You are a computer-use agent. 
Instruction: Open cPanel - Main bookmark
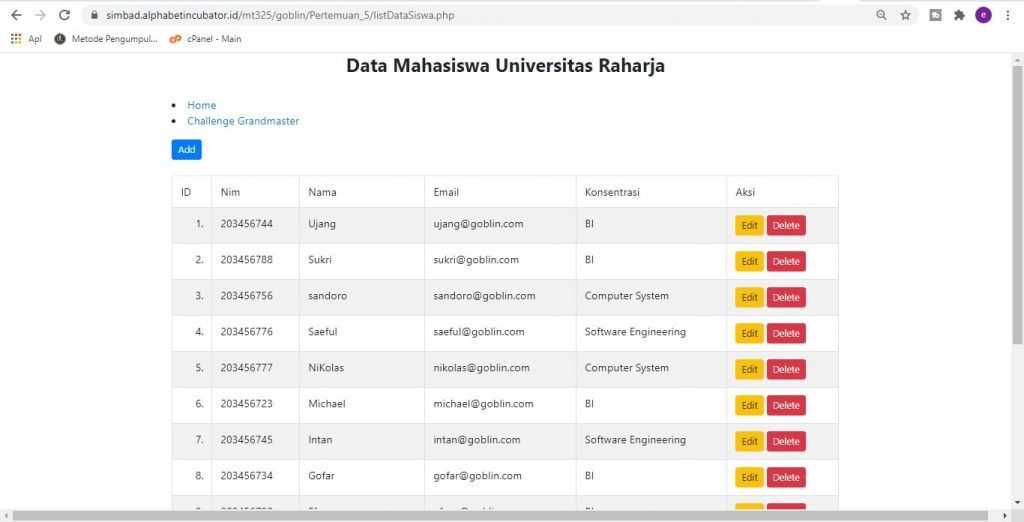coord(205,39)
